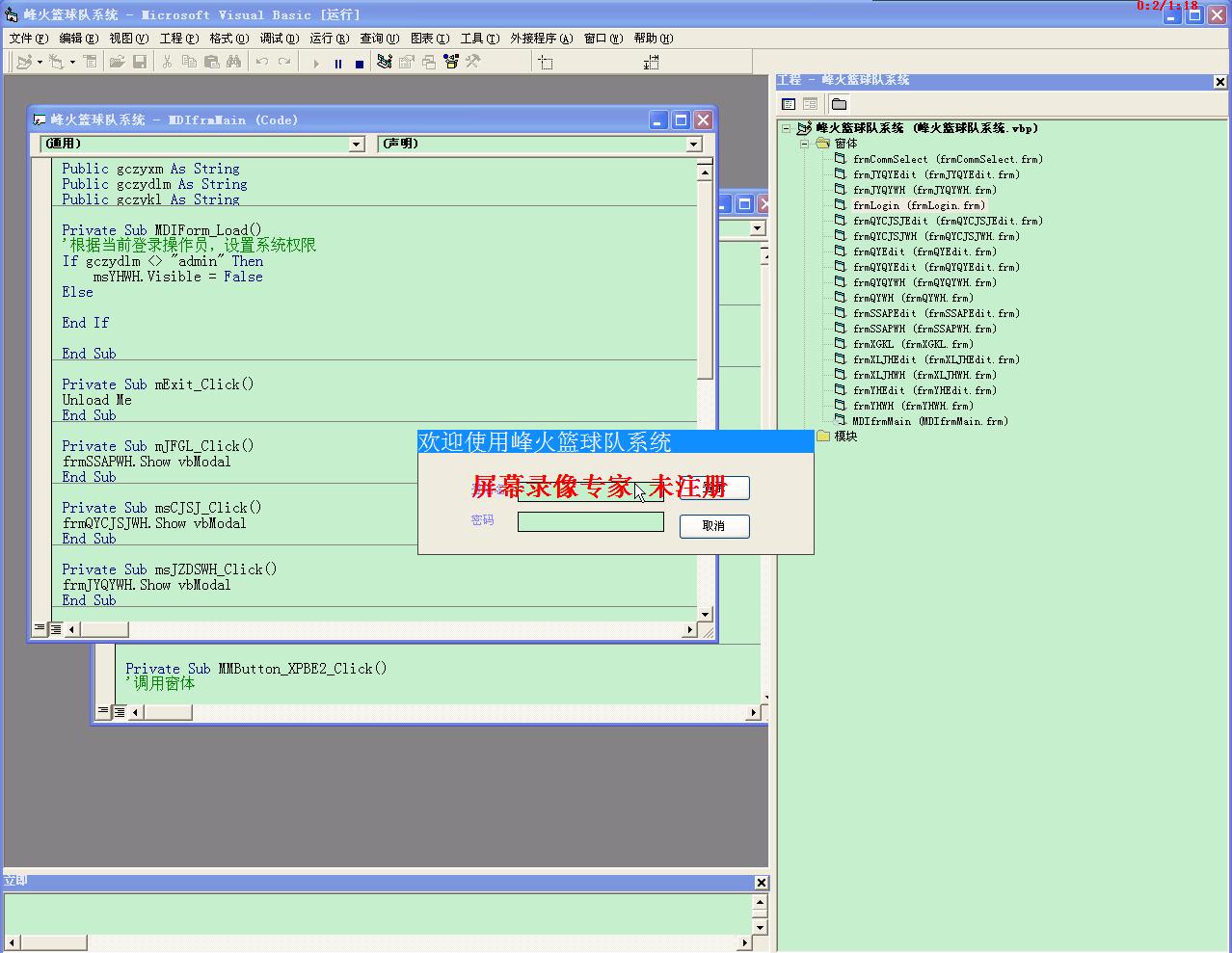Image resolution: width=1232 pixels, height=953 pixels.
Task: Open the 视图 menu
Action: pos(128,39)
